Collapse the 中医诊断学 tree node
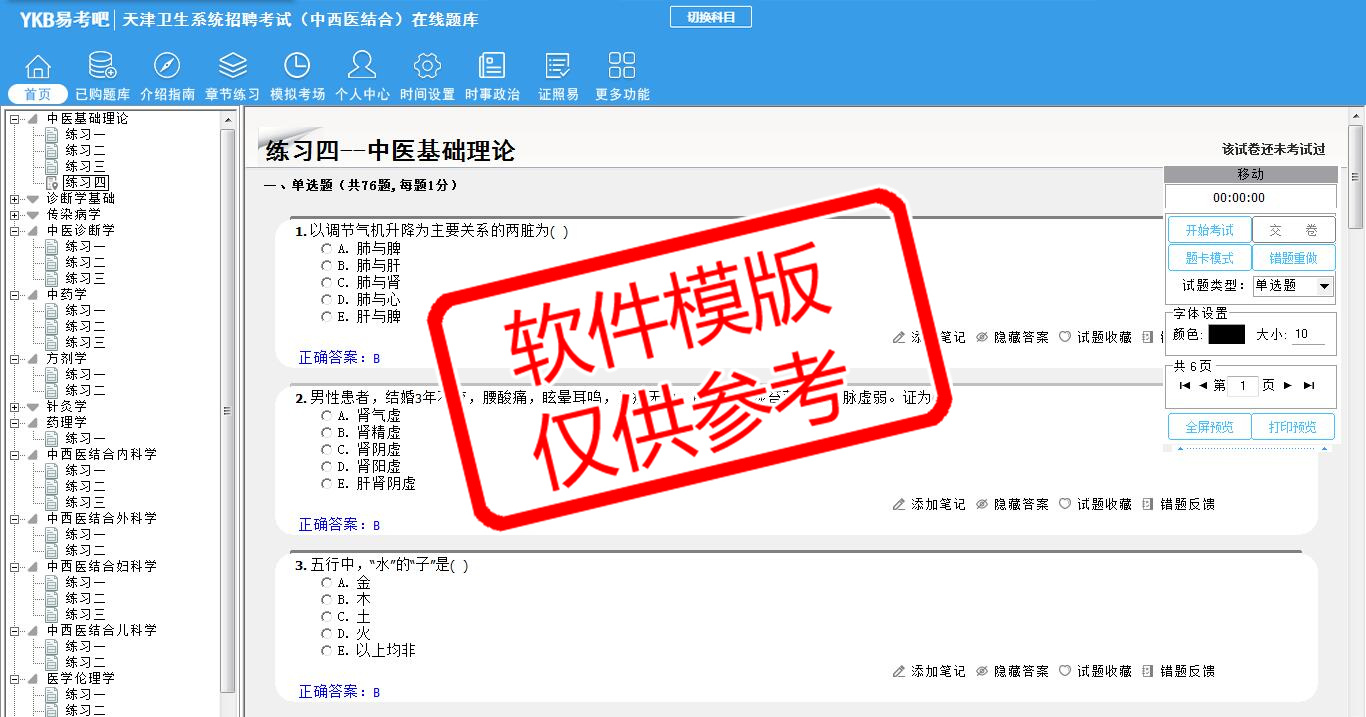1366x717 pixels. 14,231
